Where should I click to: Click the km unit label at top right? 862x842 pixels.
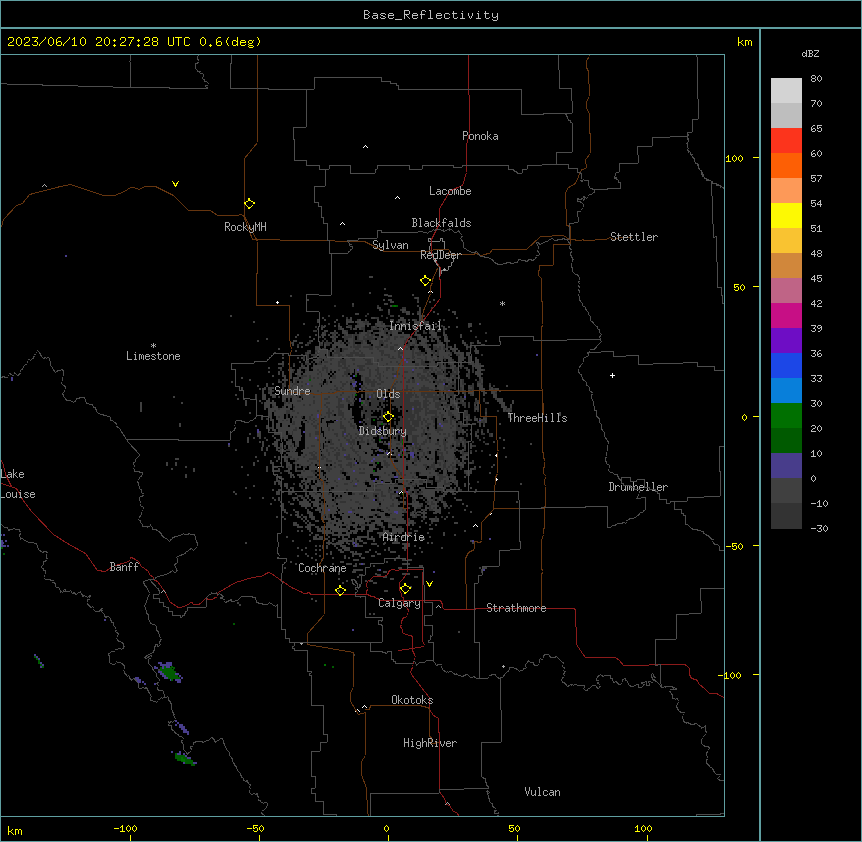coord(744,42)
